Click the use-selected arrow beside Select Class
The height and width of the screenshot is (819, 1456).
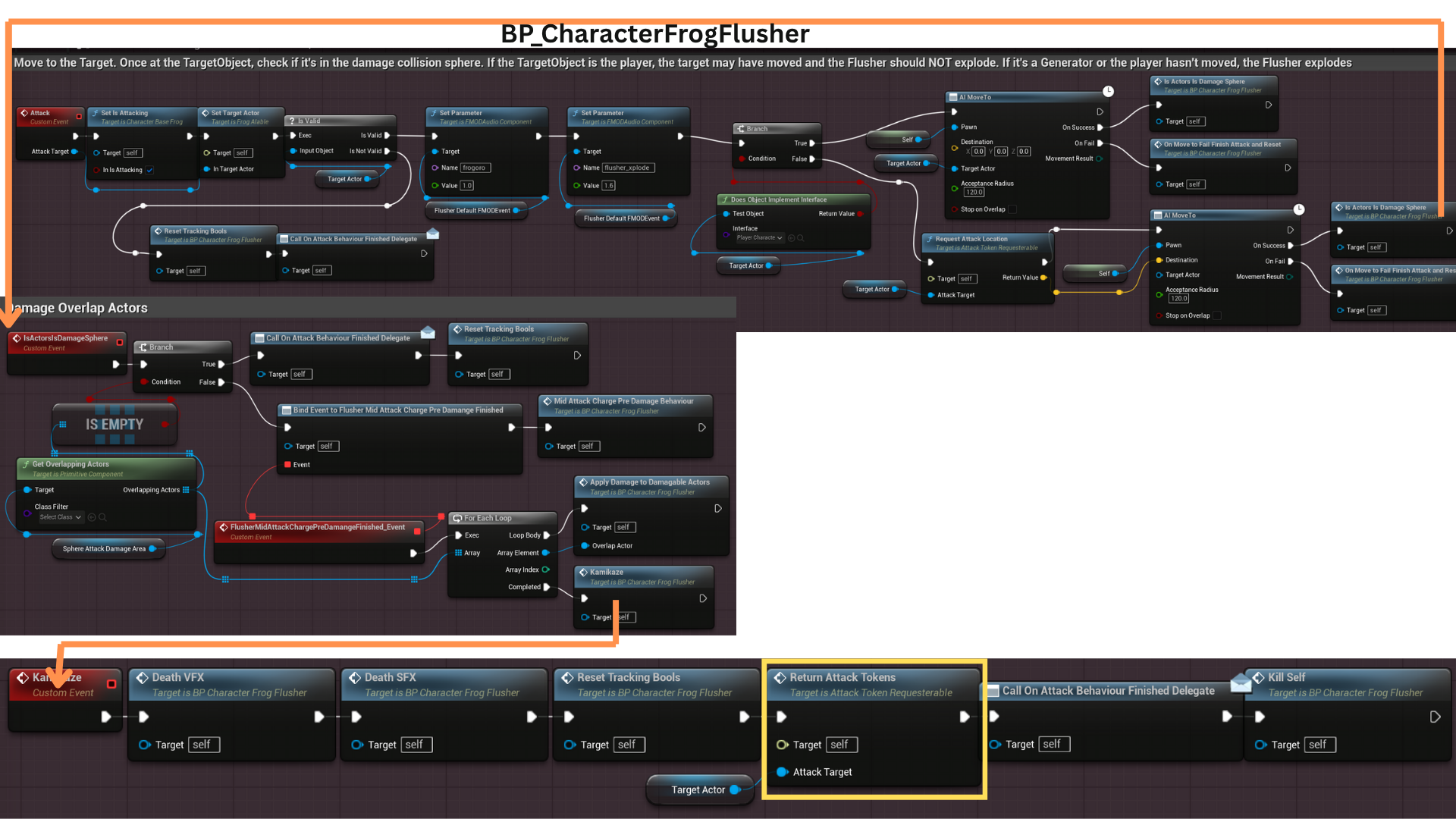pos(92,517)
